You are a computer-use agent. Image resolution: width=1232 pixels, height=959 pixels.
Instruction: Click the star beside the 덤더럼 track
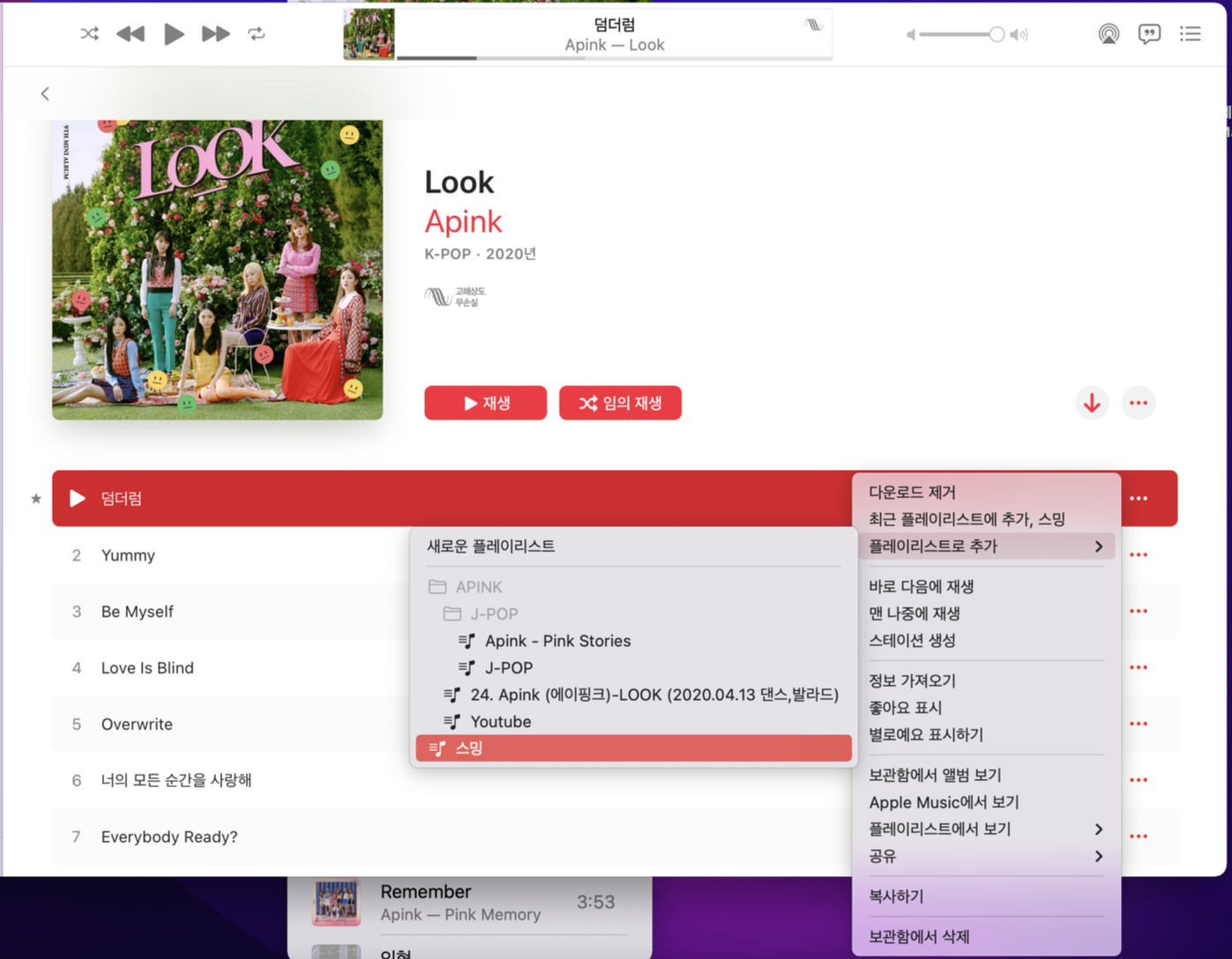click(x=36, y=499)
